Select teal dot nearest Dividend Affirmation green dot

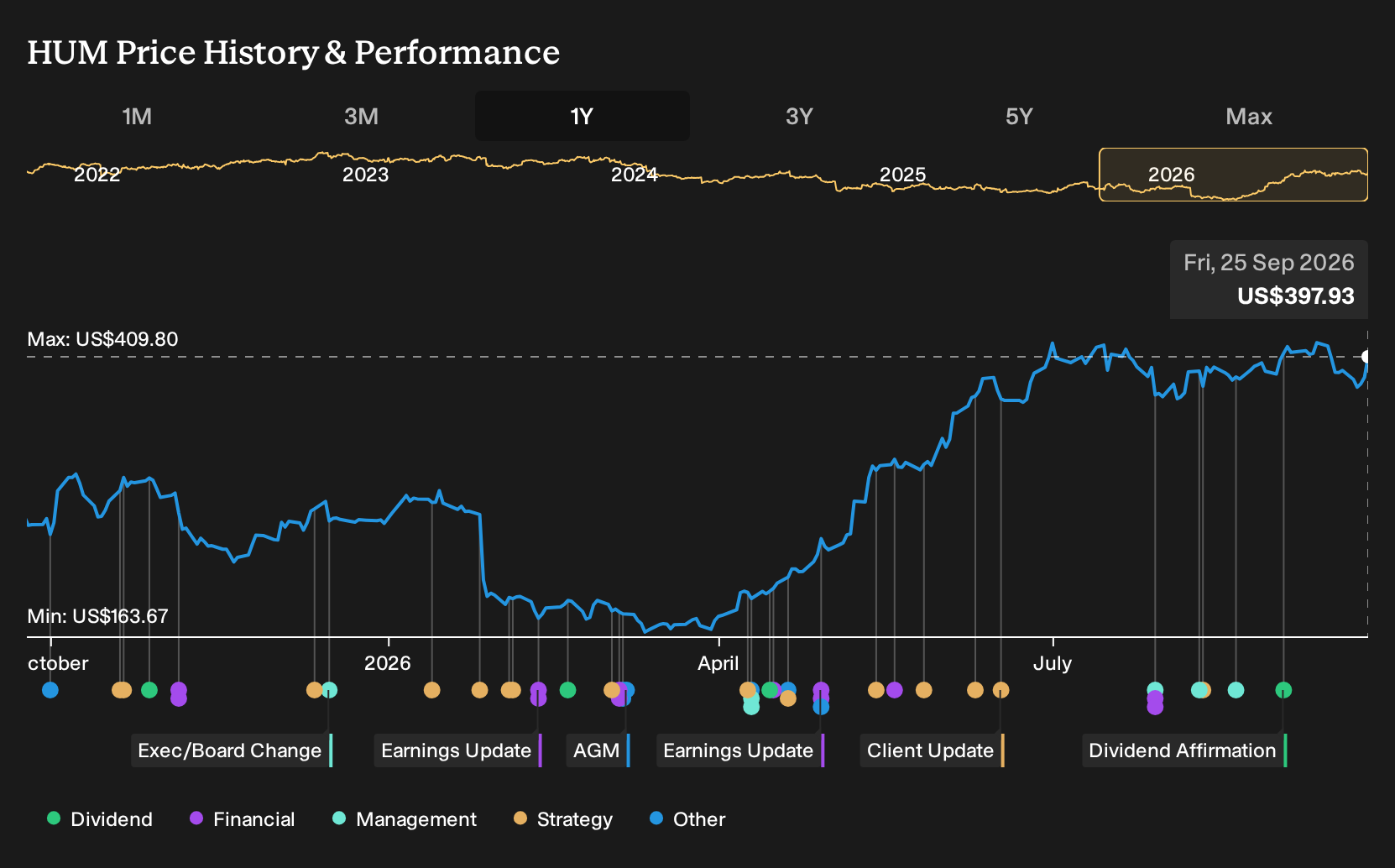pyautogui.click(x=1236, y=690)
